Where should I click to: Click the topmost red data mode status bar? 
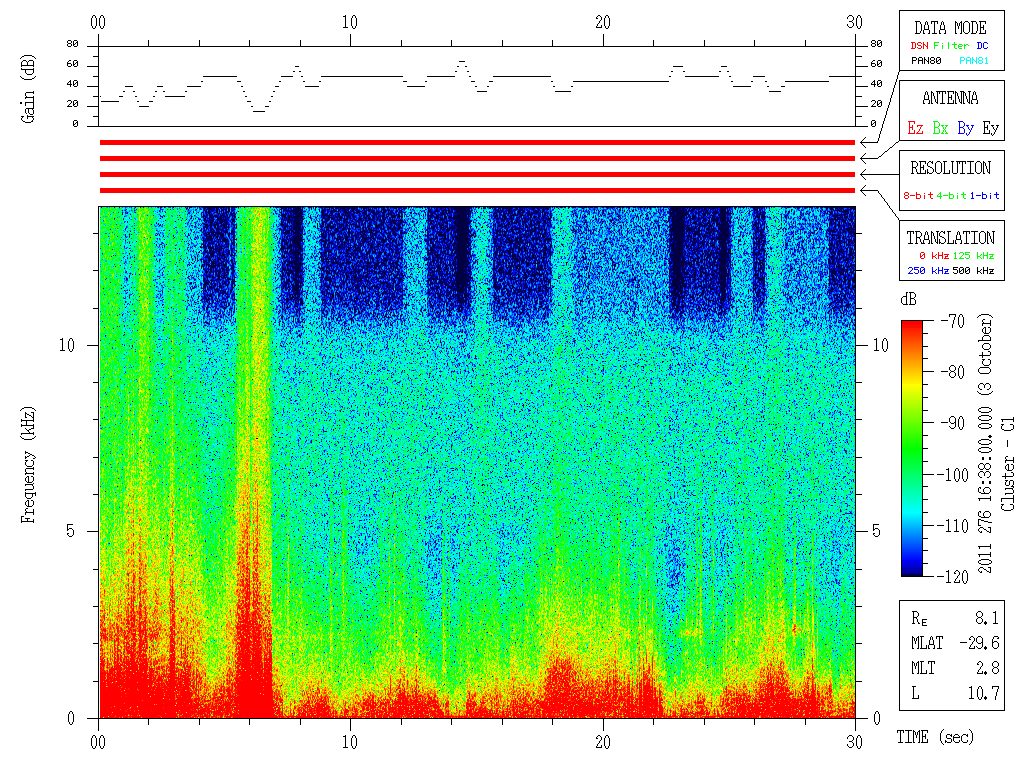pos(477,142)
